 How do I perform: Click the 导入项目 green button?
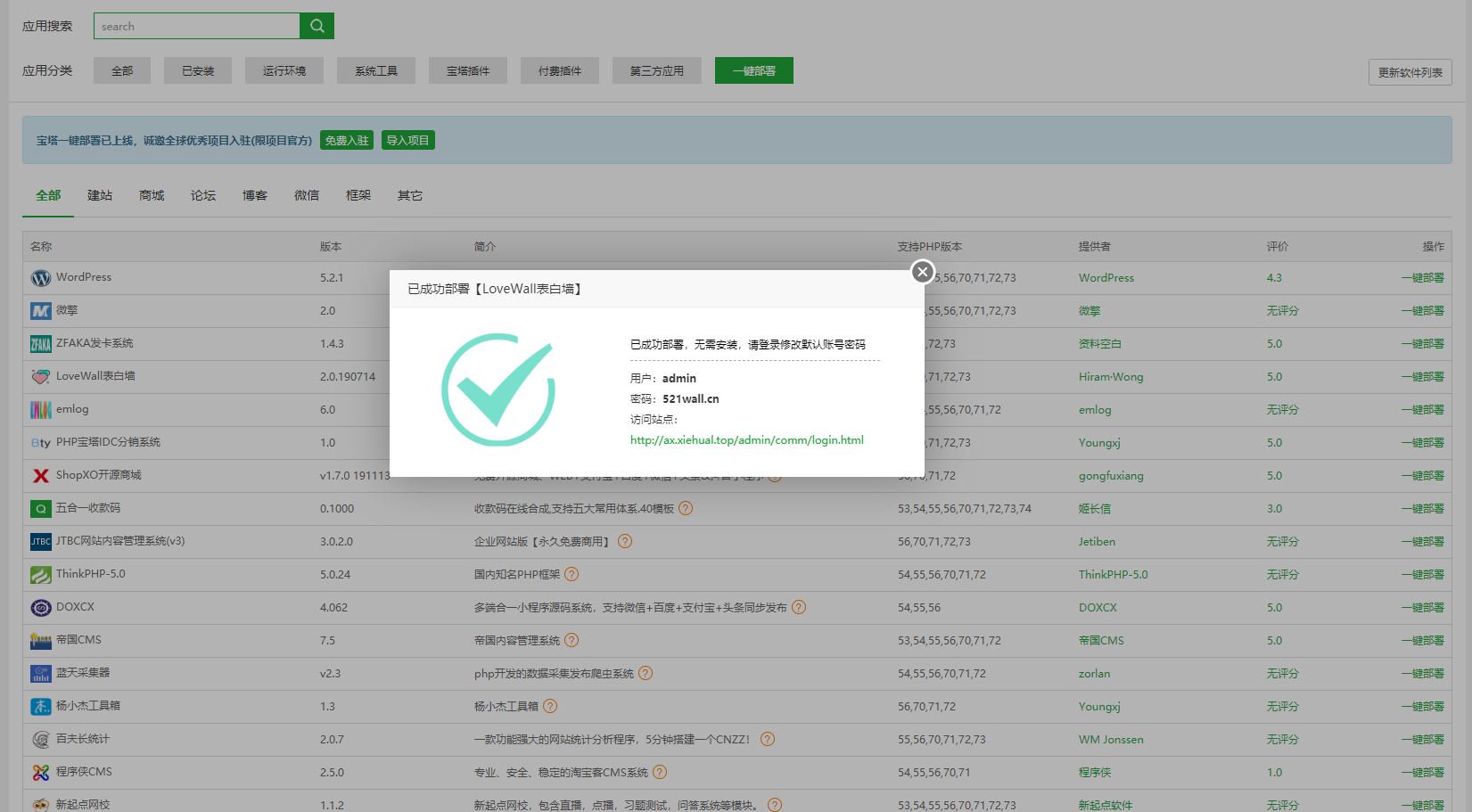(408, 140)
